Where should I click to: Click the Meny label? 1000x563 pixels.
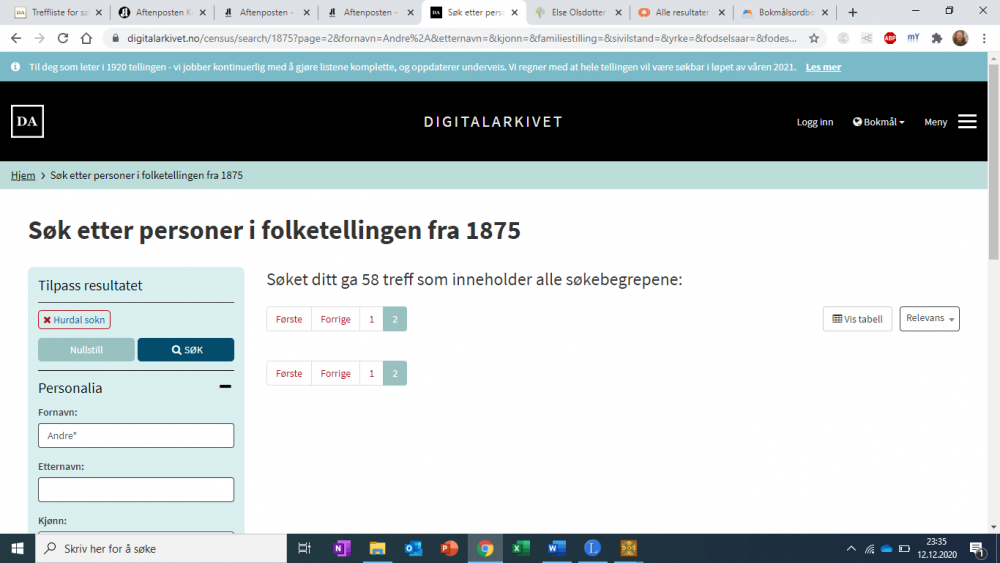(936, 122)
